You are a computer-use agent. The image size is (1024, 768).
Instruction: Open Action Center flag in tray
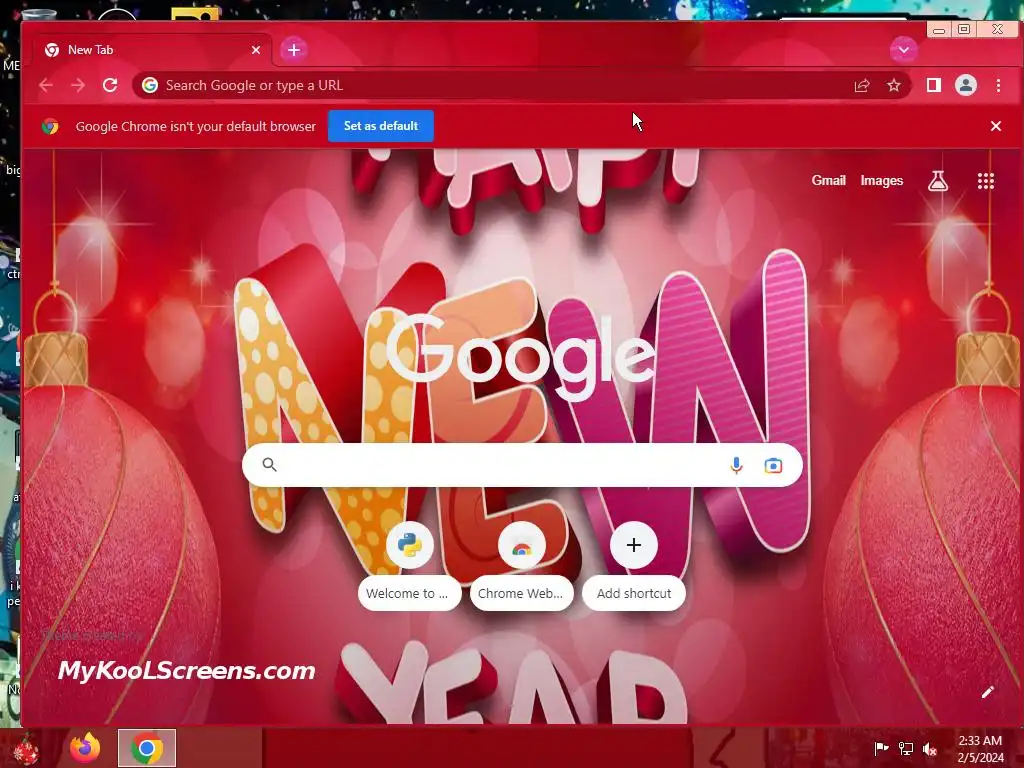(881, 748)
